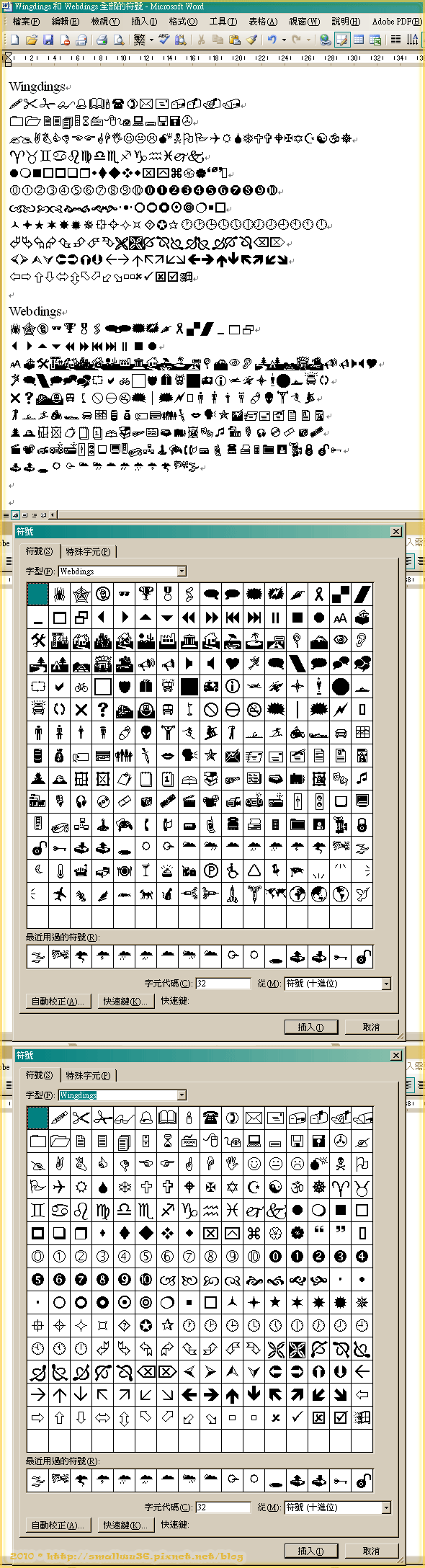This screenshot has height=1568, width=425.
Task: Open the 字型 font dropdown showing Webdings
Action: (x=182, y=571)
